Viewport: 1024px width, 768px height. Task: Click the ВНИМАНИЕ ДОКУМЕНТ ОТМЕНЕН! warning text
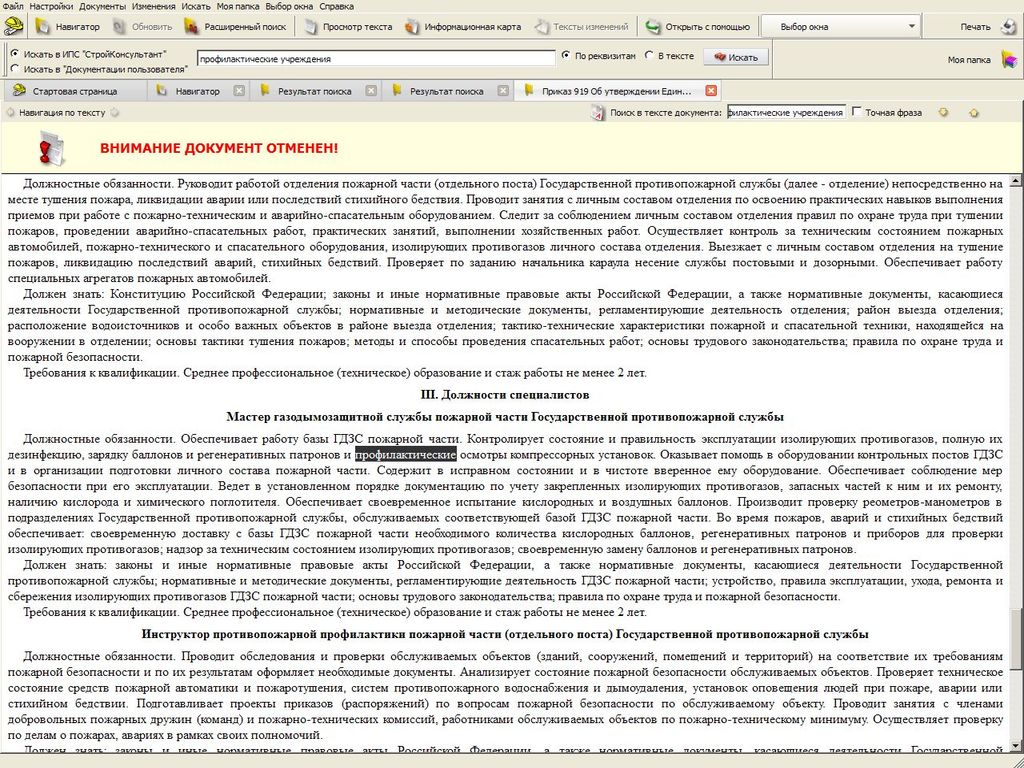point(219,148)
